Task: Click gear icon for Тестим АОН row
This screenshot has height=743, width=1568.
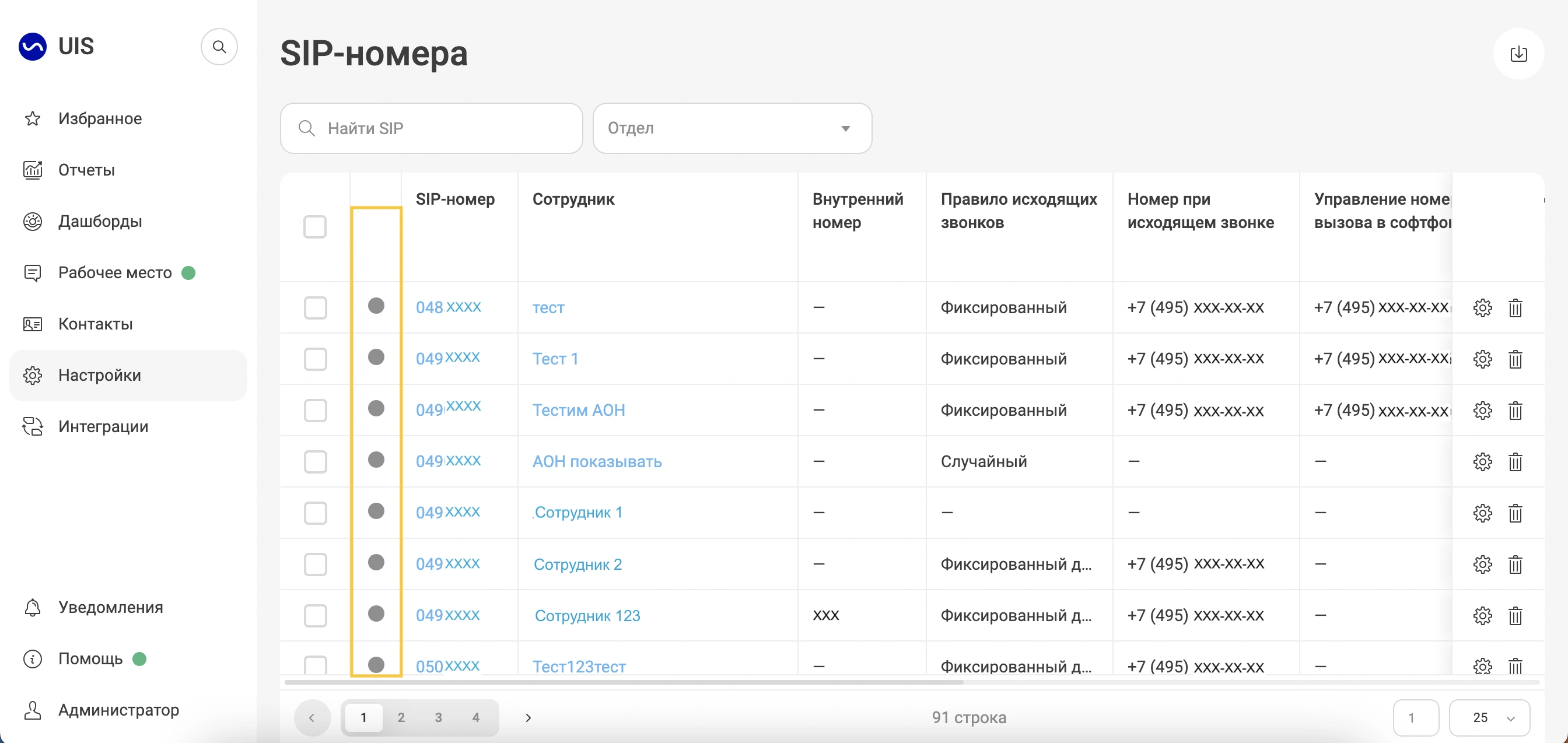Action: click(x=1482, y=411)
